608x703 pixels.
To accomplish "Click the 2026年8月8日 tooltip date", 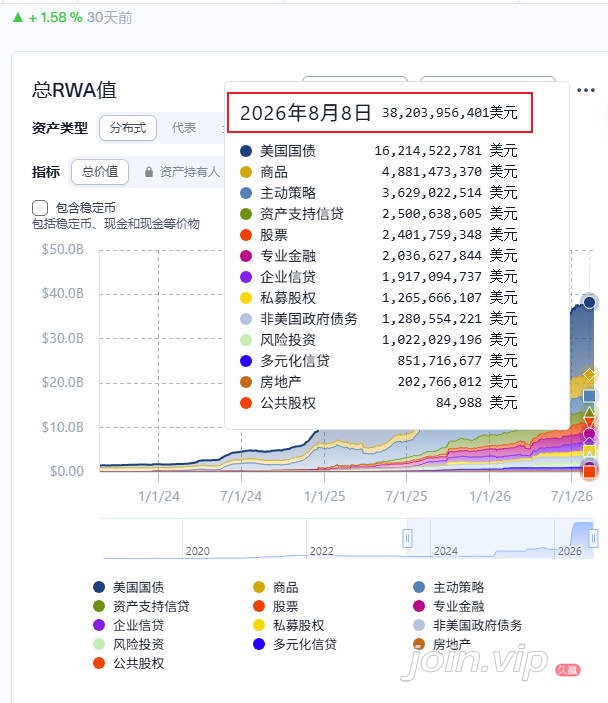I will (x=305, y=113).
